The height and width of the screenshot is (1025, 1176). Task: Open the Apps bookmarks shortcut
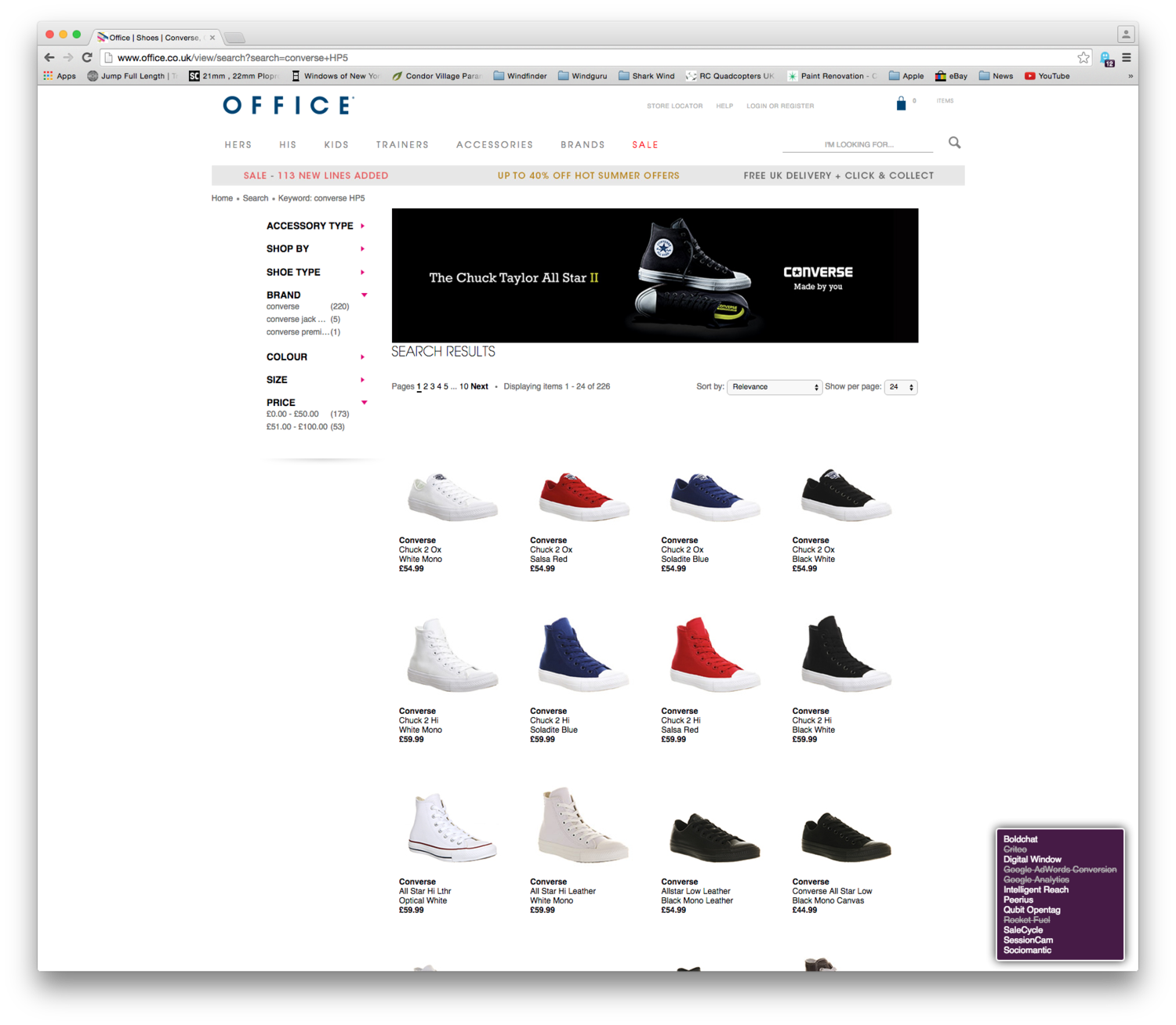pyautogui.click(x=60, y=76)
